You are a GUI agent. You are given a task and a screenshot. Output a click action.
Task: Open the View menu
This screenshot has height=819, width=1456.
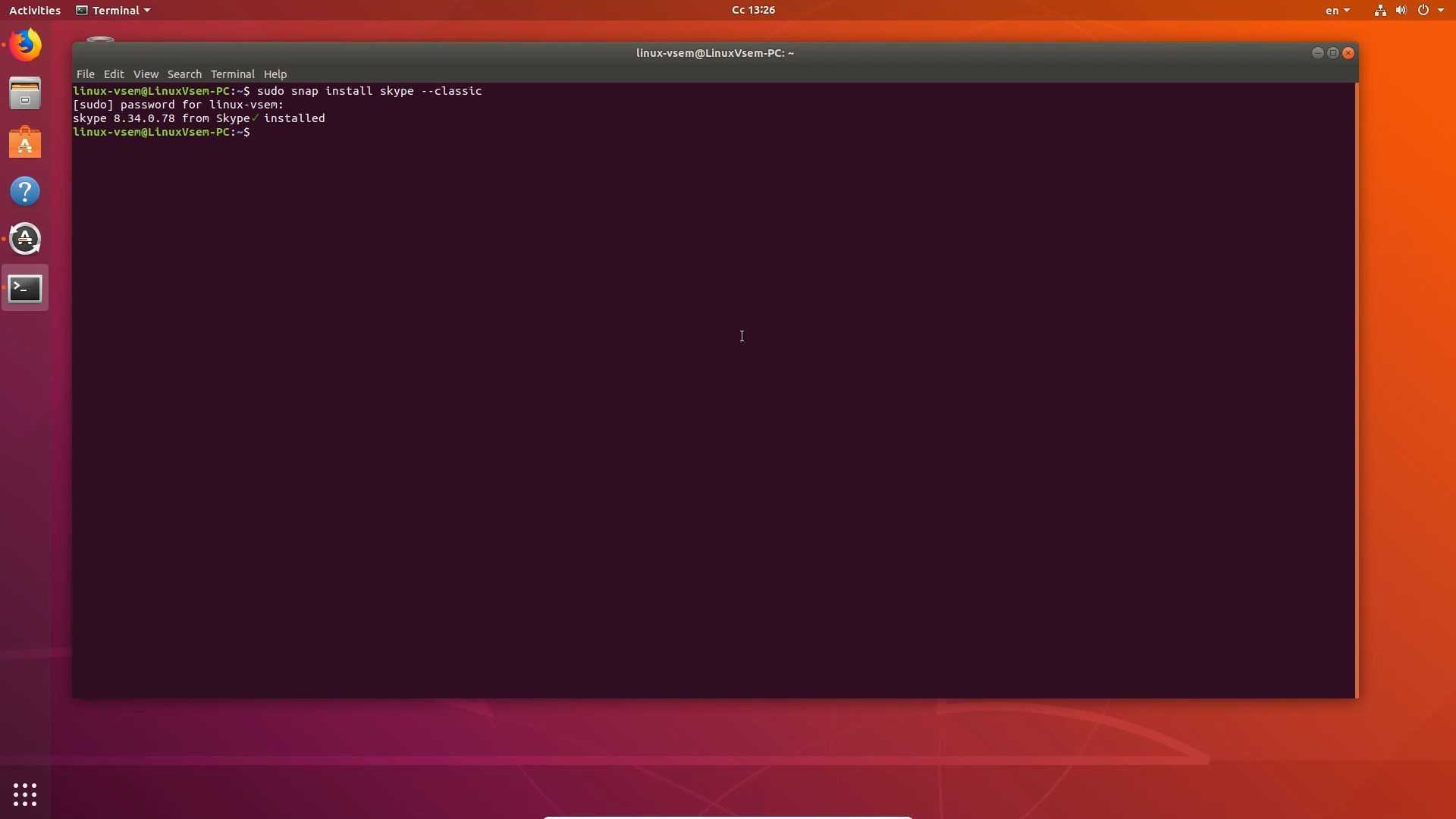[x=146, y=74]
